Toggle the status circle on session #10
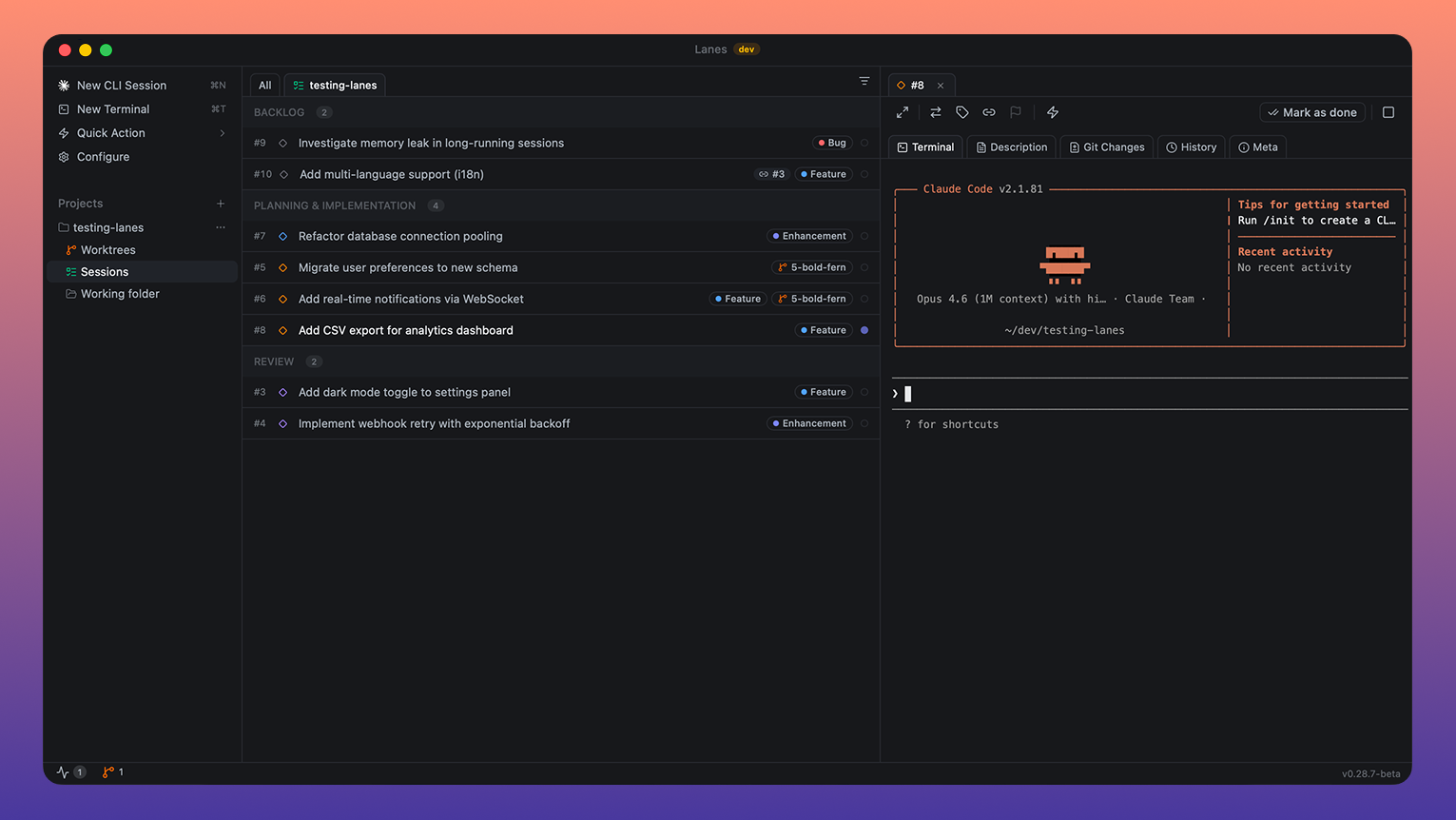 [864, 174]
